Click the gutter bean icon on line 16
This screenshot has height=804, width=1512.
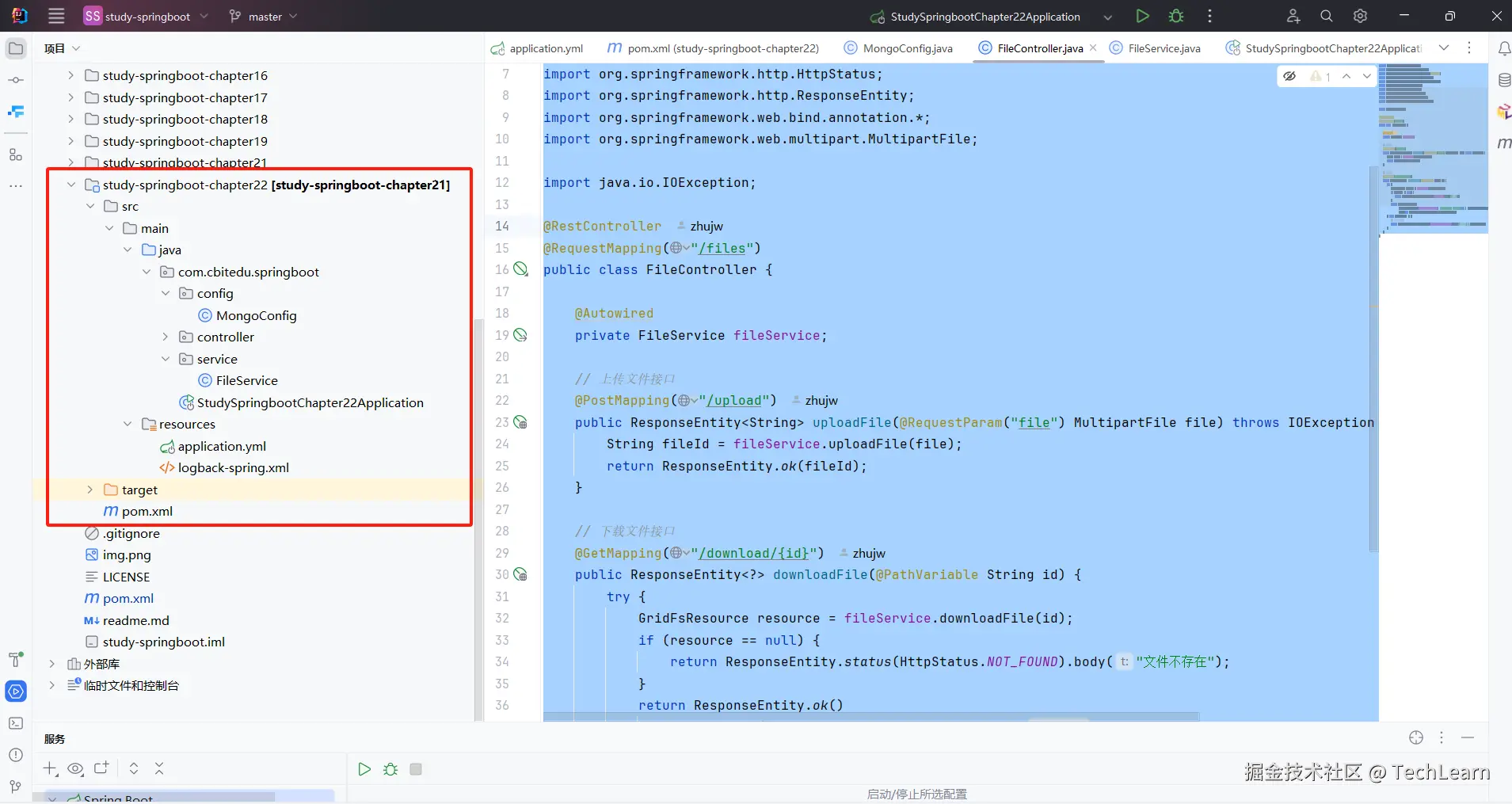pyautogui.click(x=520, y=269)
